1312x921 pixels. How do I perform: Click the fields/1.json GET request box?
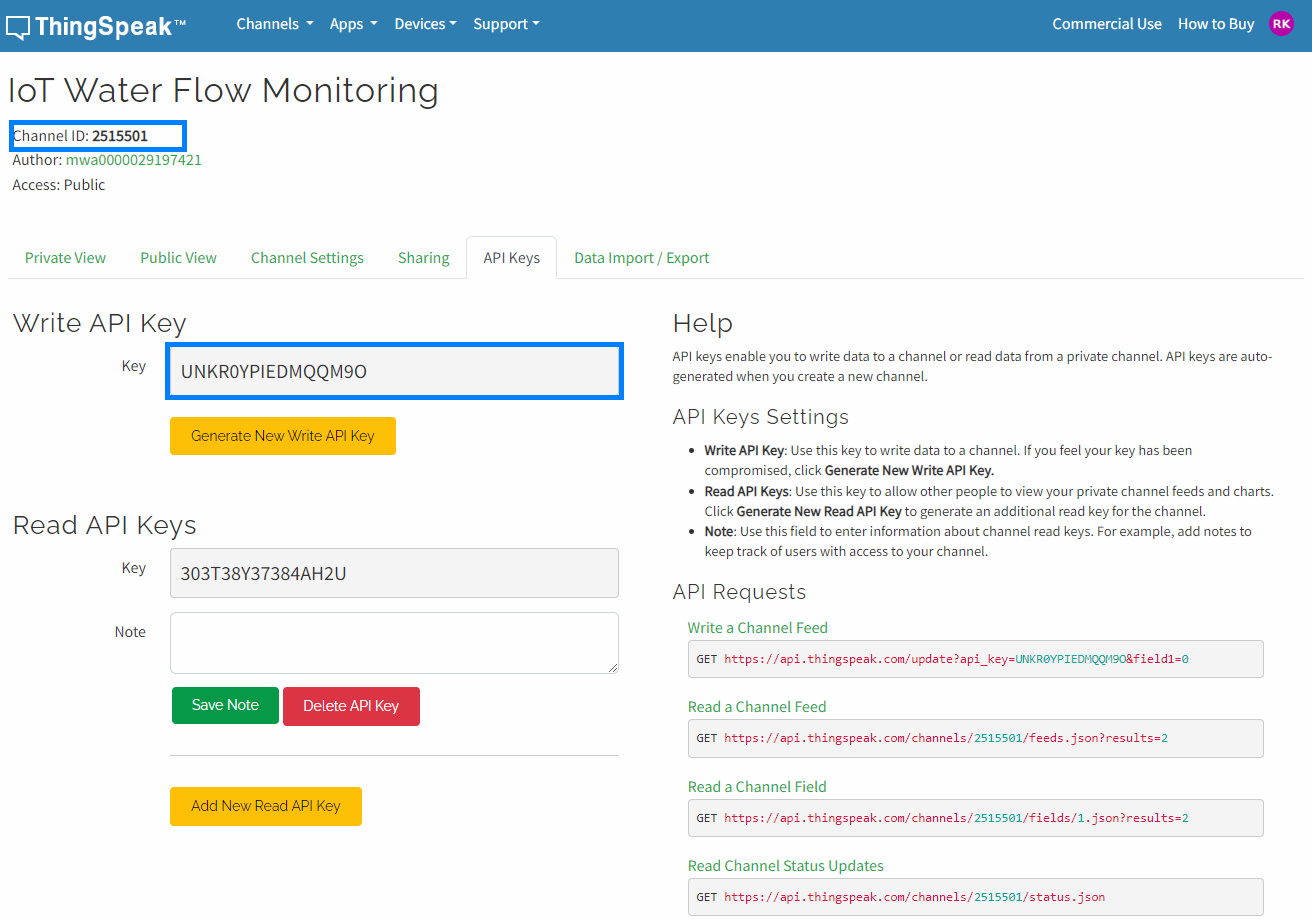(976, 818)
